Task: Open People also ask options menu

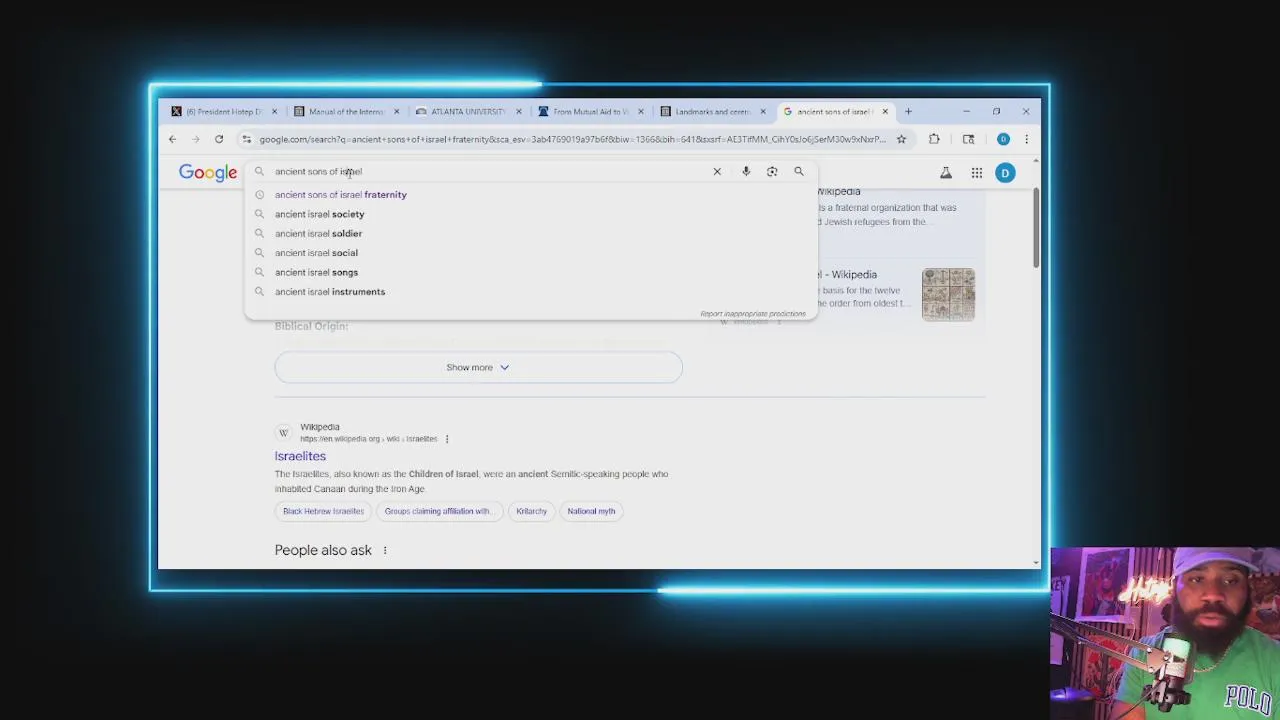Action: coord(385,551)
